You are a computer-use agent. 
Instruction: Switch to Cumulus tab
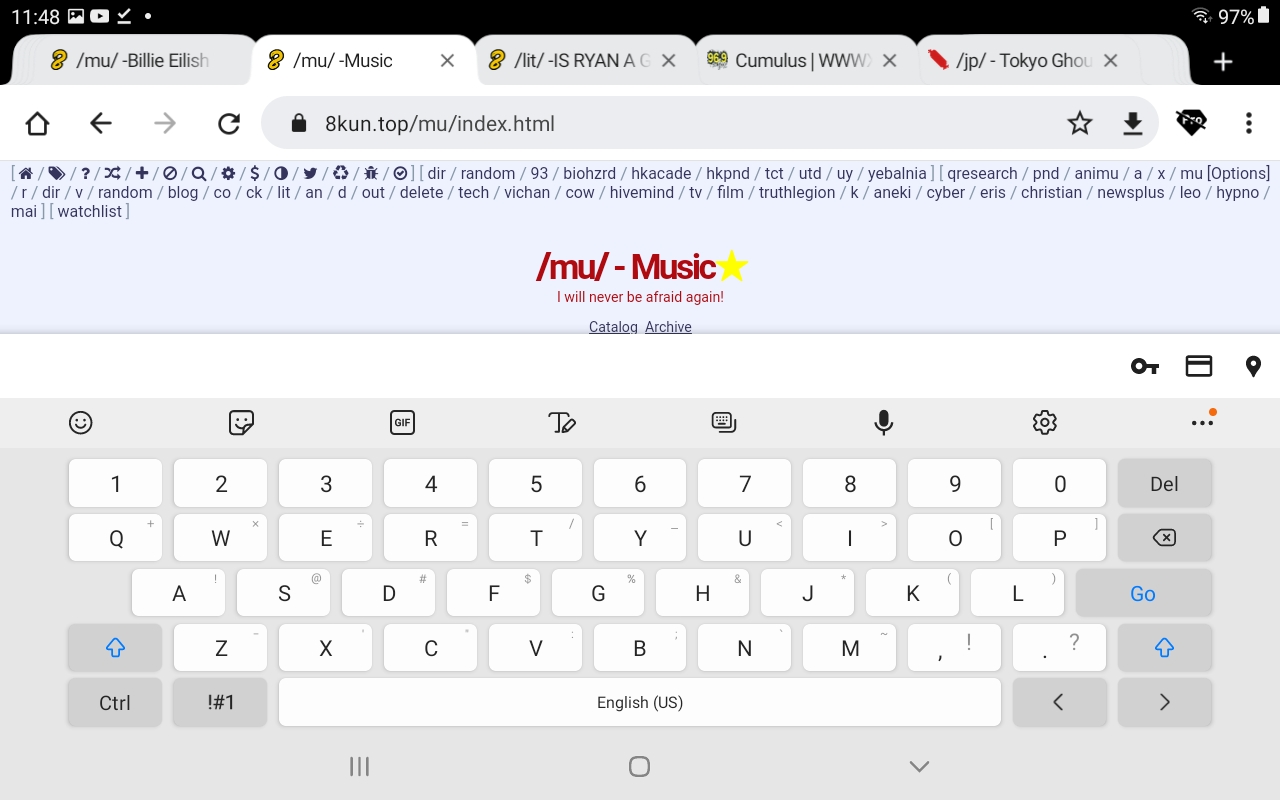click(790, 61)
